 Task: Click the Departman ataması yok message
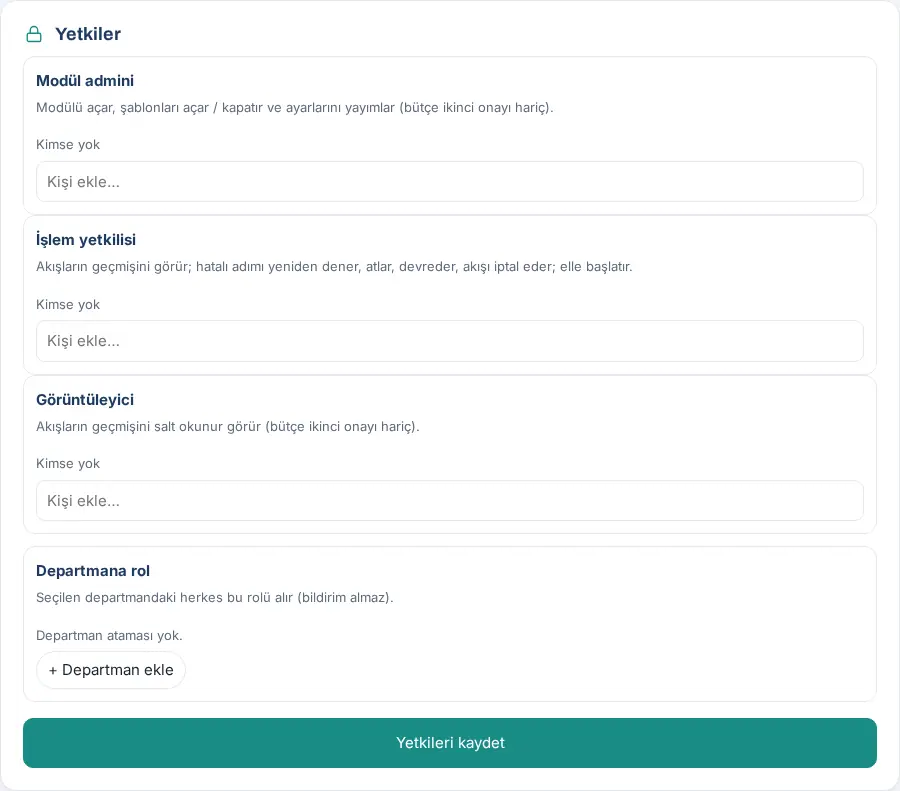pos(109,635)
